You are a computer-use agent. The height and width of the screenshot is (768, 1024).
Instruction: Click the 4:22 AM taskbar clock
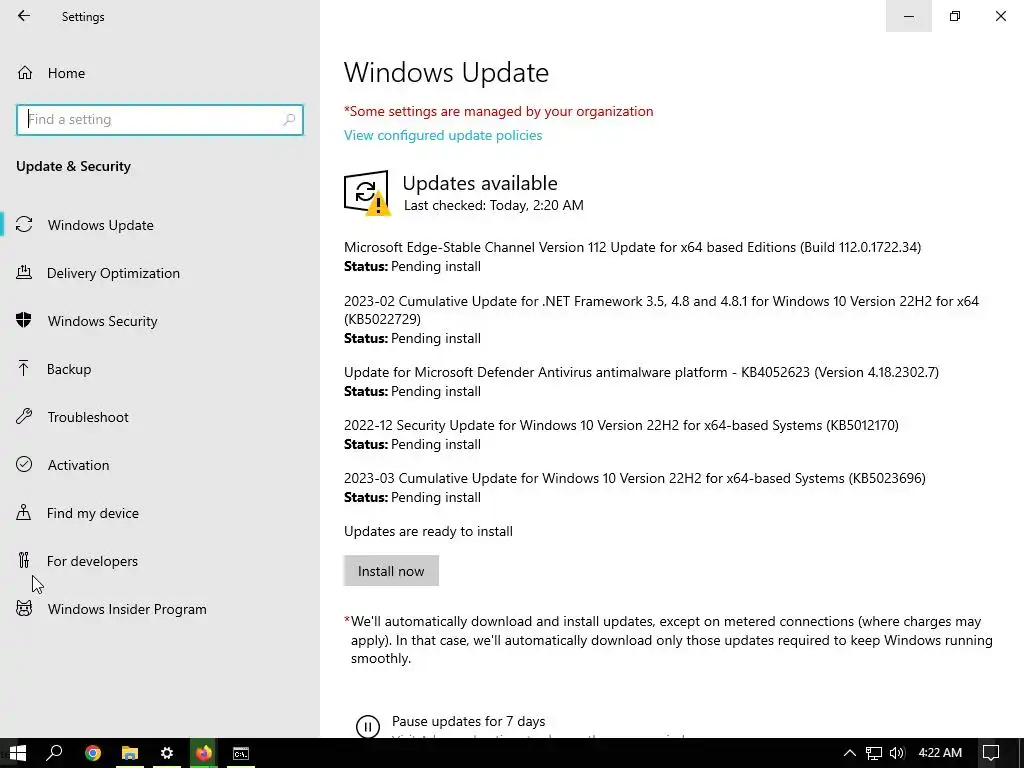pos(940,753)
